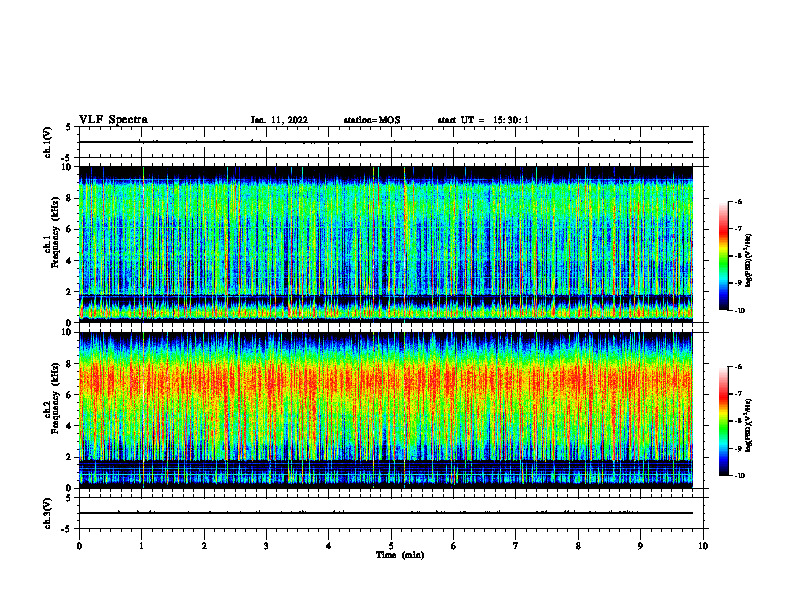Click the "-5" tick on the ch.1(V) axis

[67, 158]
